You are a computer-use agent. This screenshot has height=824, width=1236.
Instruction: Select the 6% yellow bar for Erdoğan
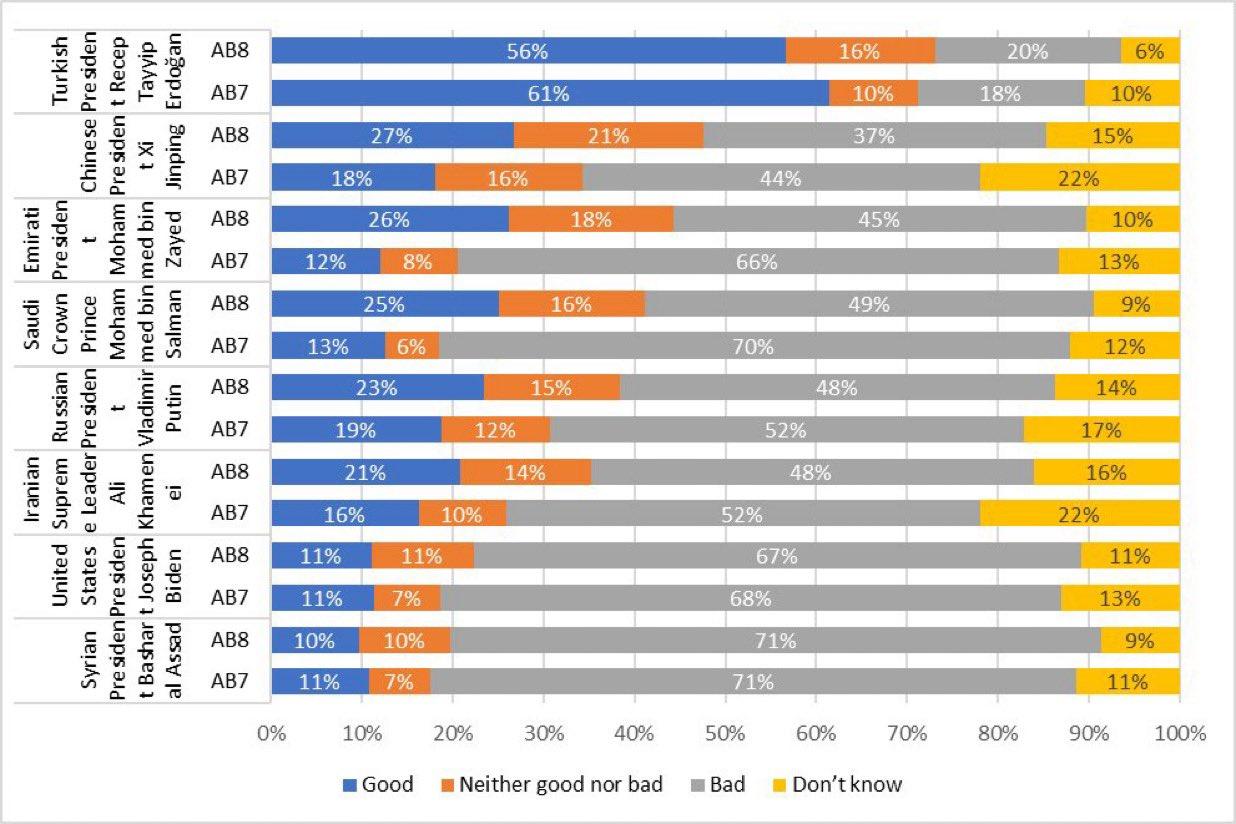[x=1150, y=51]
